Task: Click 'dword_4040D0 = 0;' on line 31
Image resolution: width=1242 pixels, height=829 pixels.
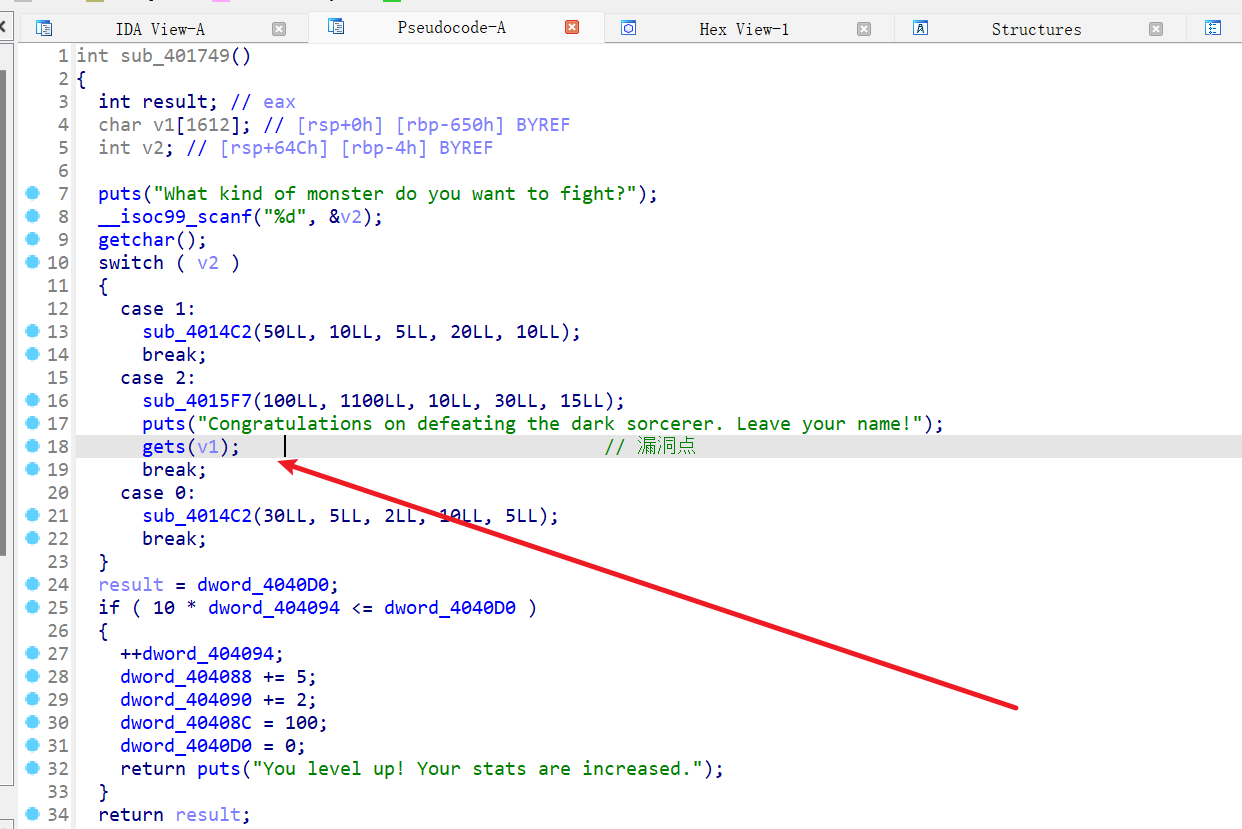Action: [x=213, y=745]
